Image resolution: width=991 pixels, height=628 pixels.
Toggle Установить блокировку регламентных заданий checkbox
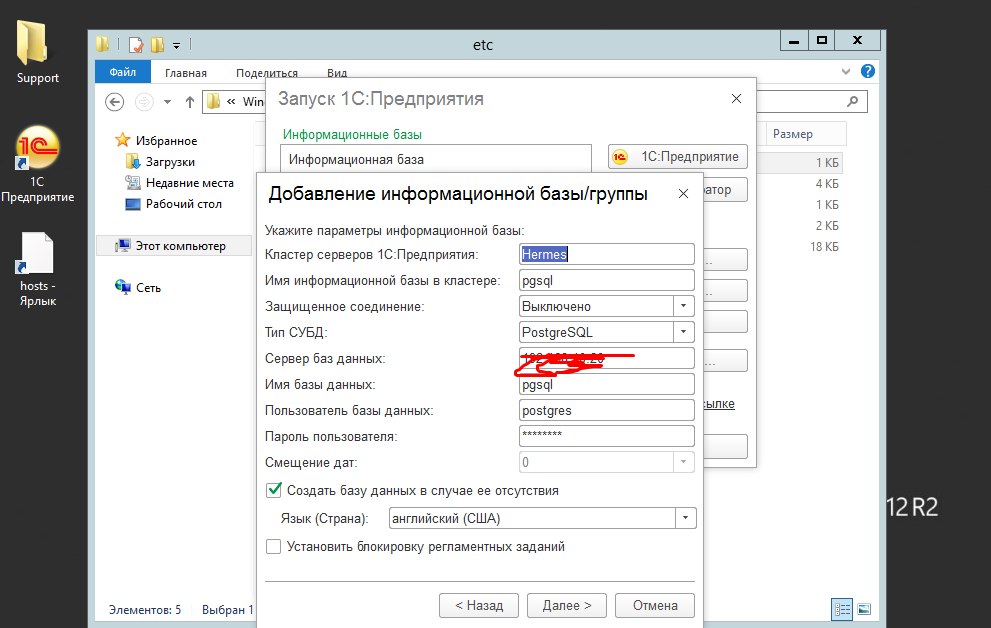click(x=274, y=546)
